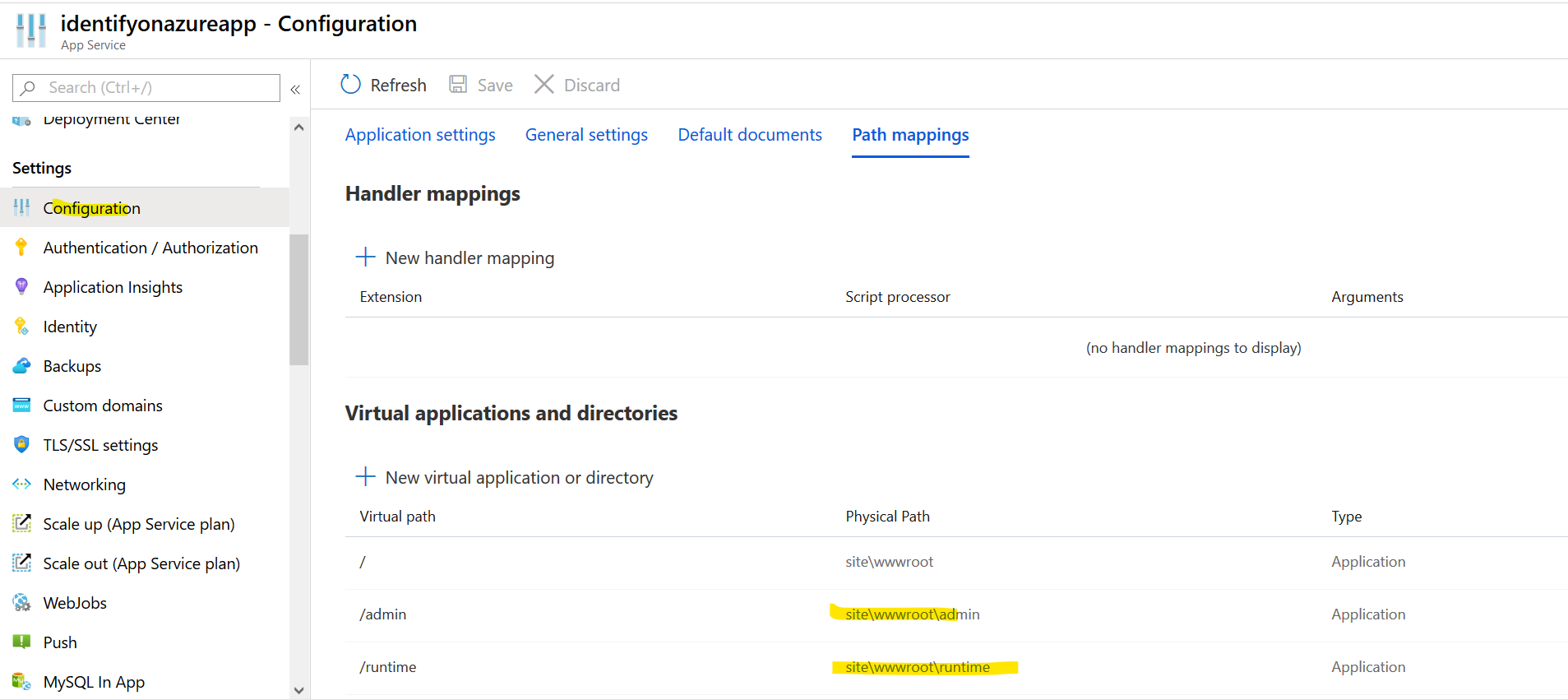Click the sidebar scrollbar thumb

(299, 299)
